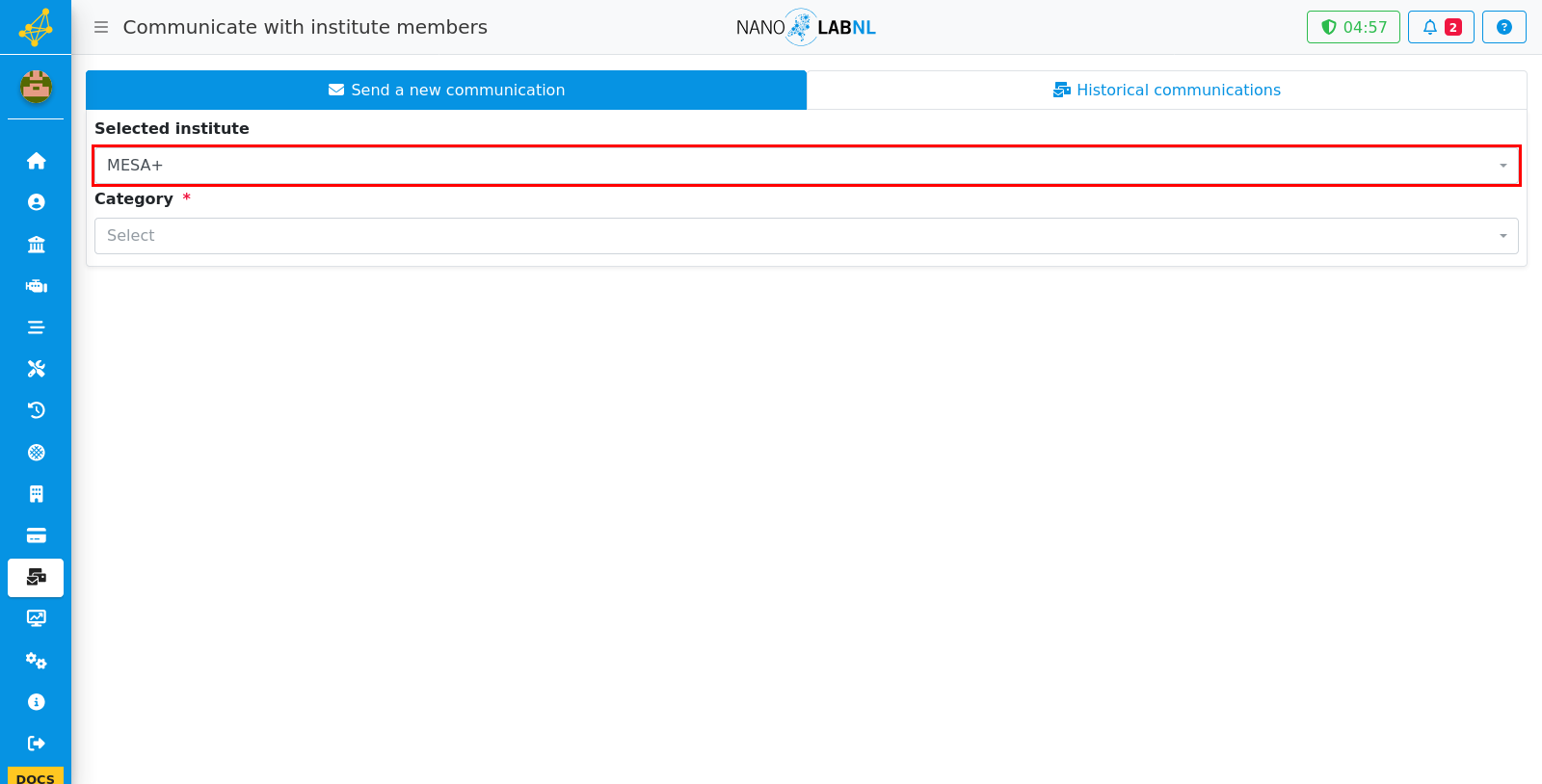Click the help question mark button

1503,27
